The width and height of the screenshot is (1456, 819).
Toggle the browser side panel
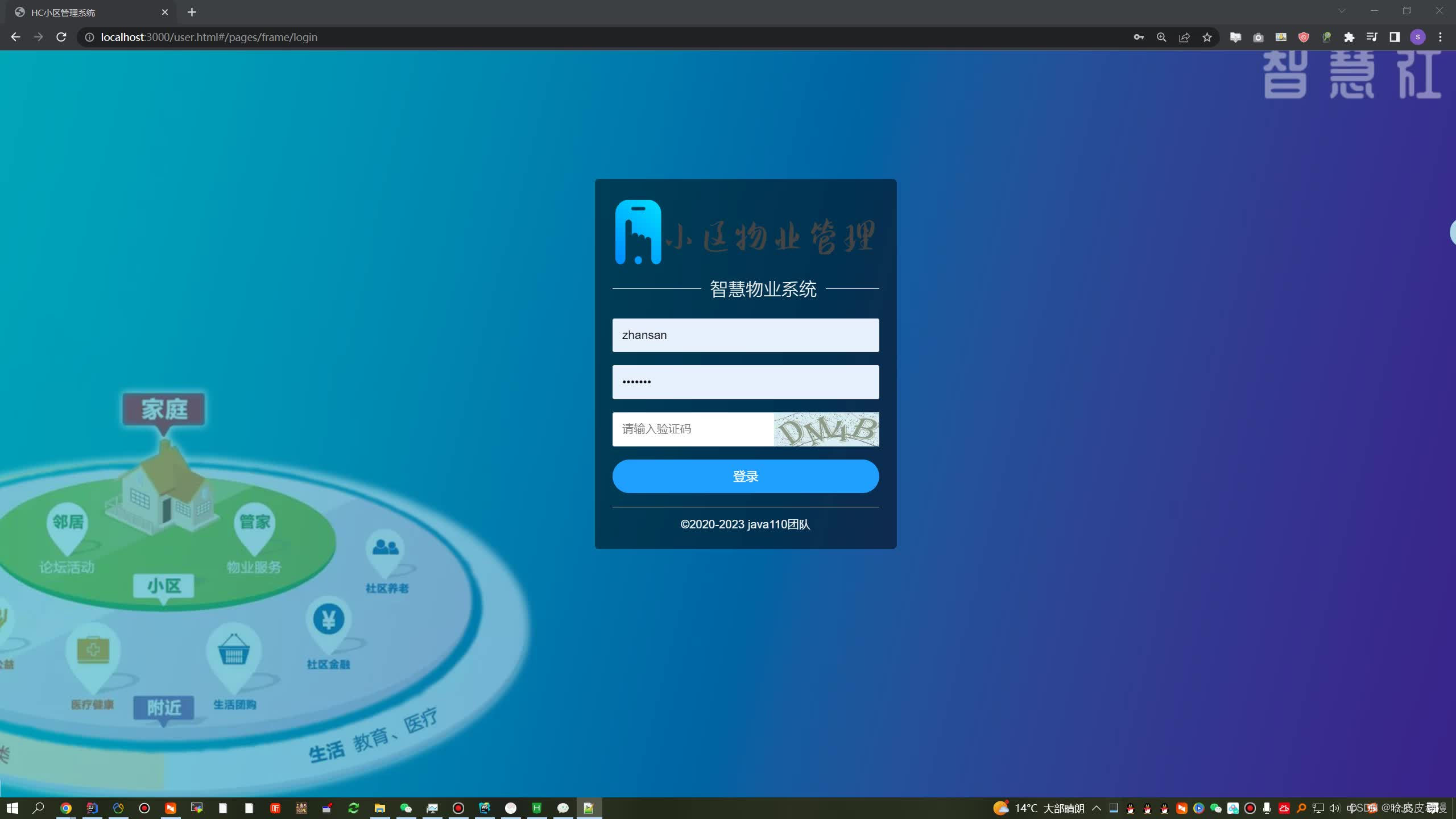[x=1395, y=38]
